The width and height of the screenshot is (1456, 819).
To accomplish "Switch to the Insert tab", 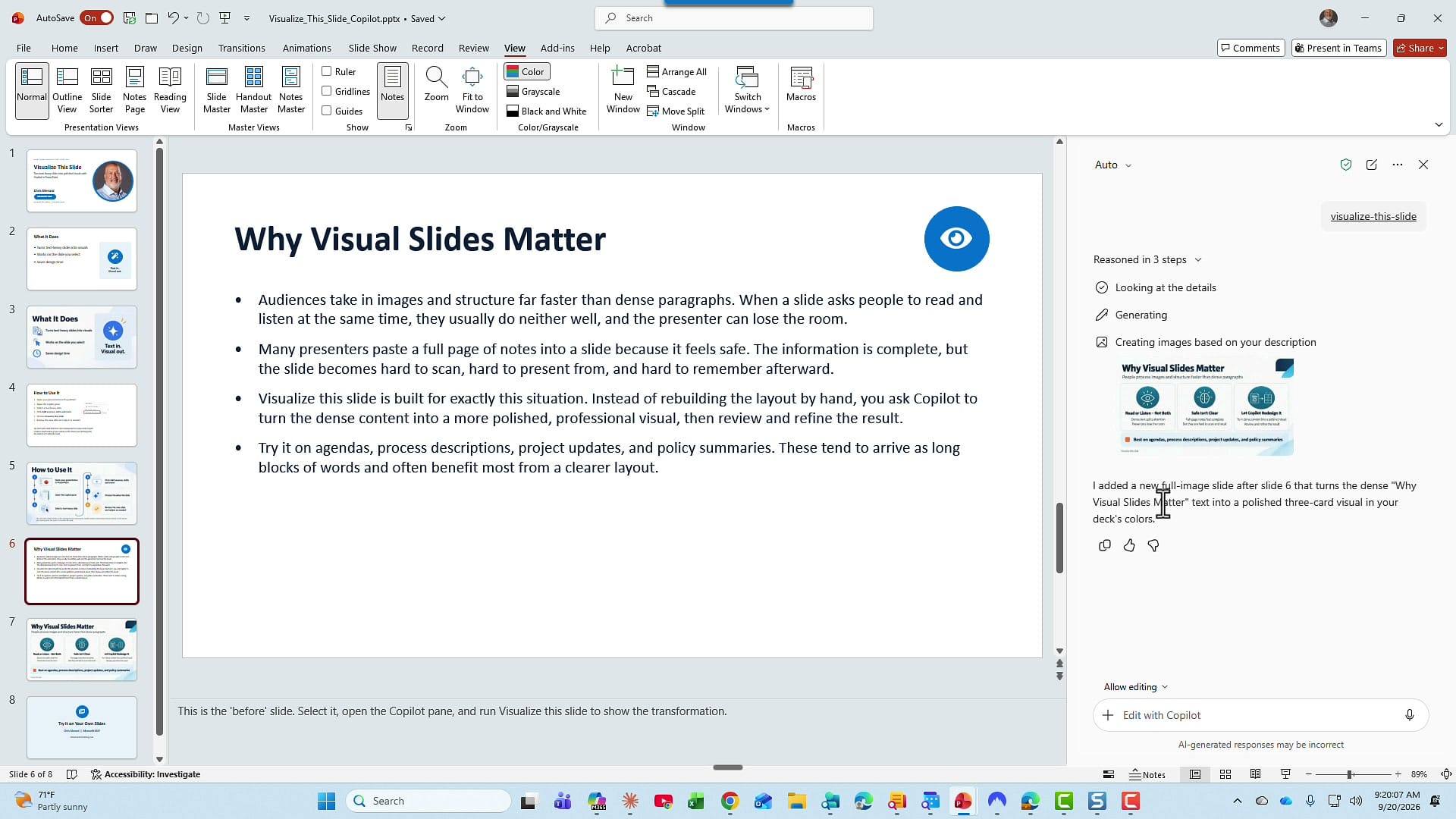I will [106, 48].
